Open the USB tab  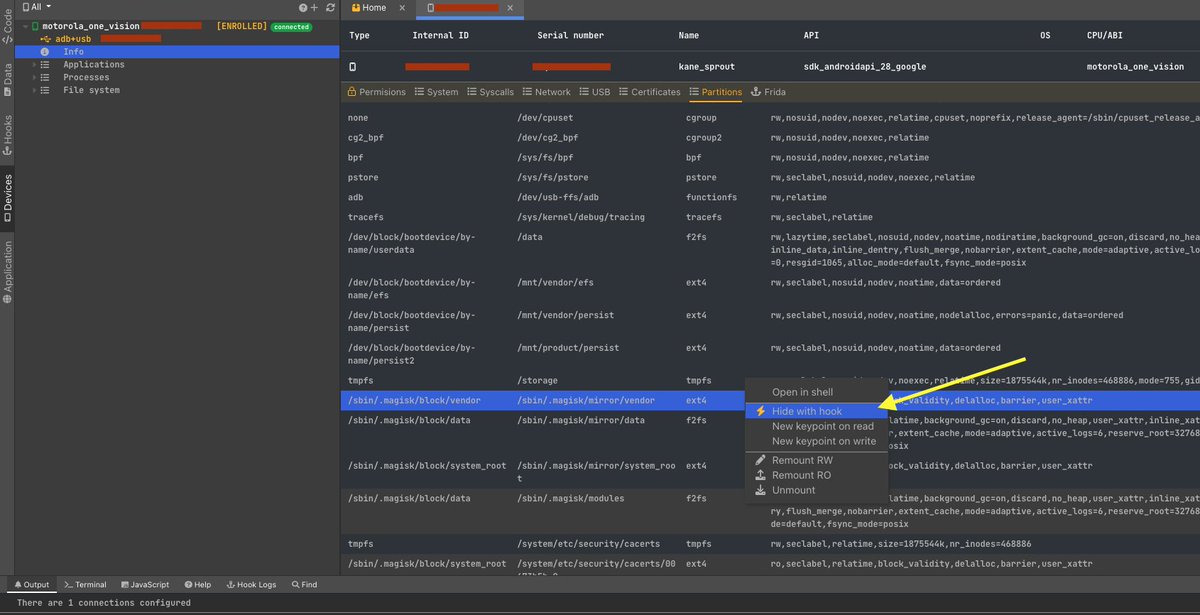pyautogui.click(x=595, y=91)
